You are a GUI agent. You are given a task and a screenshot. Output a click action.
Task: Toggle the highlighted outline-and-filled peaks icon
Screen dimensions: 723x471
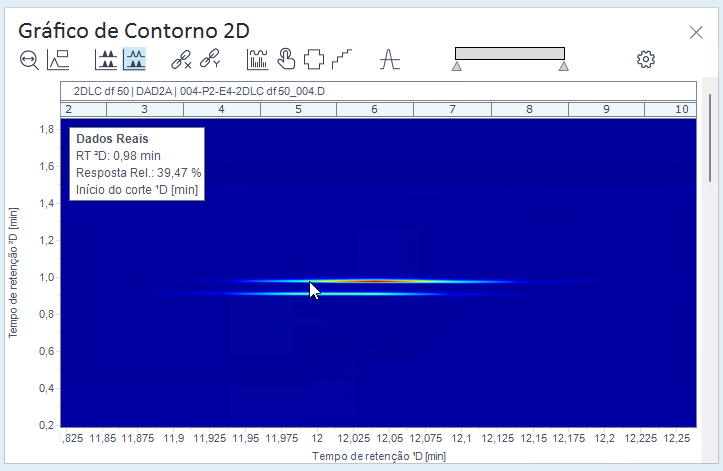[x=134, y=59]
